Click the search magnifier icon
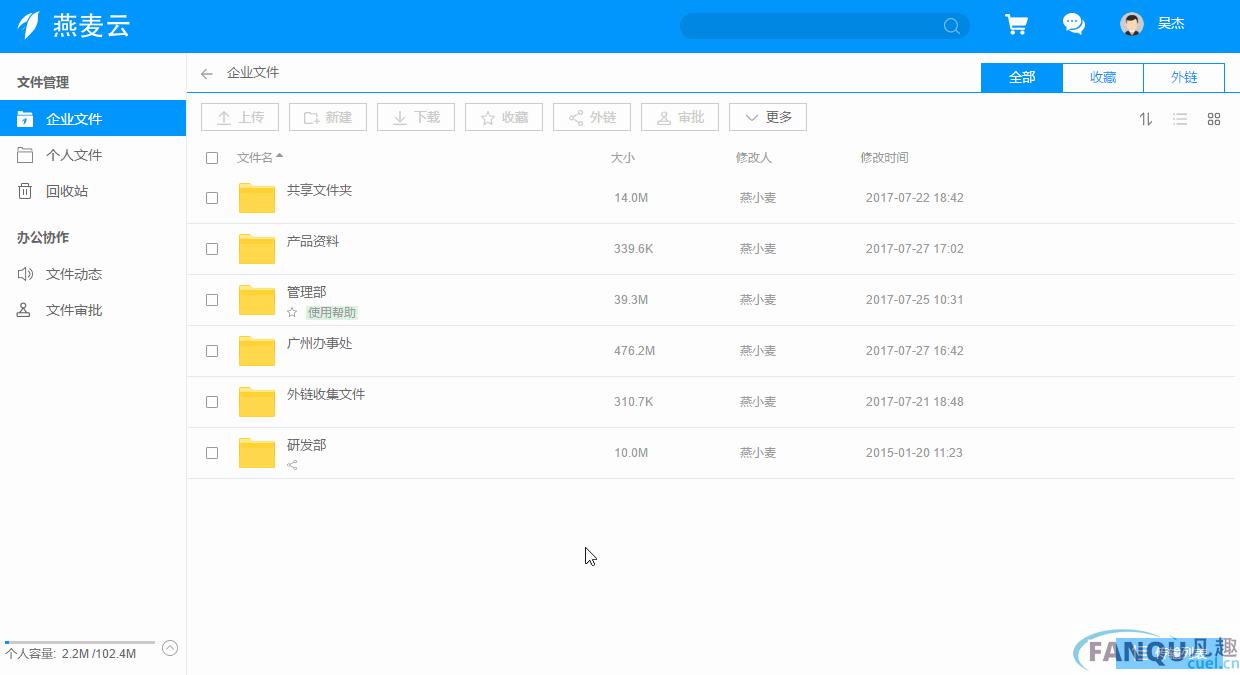Screen dimensions: 1240x675 click(x=951, y=26)
